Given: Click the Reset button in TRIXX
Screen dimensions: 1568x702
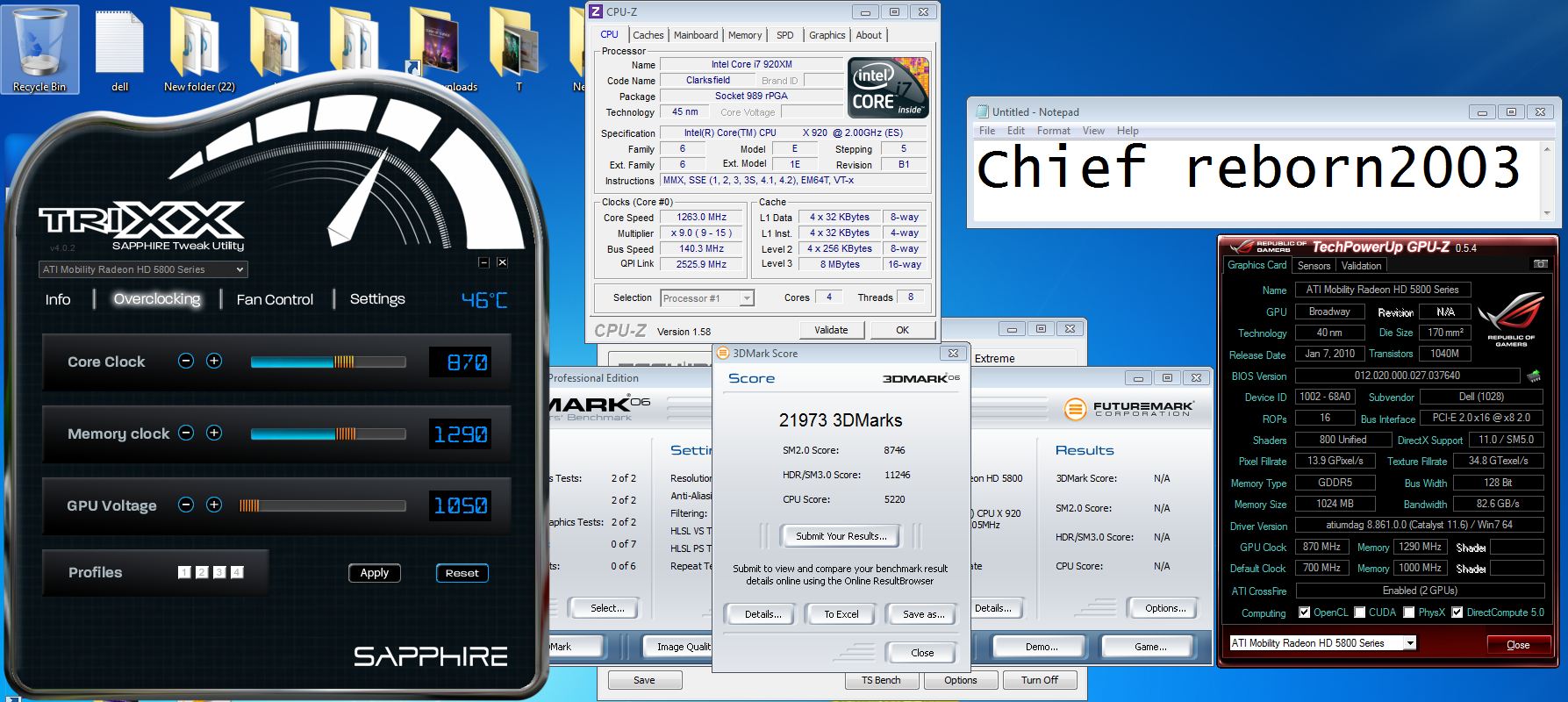Looking at the screenshot, I should pyautogui.click(x=462, y=572).
